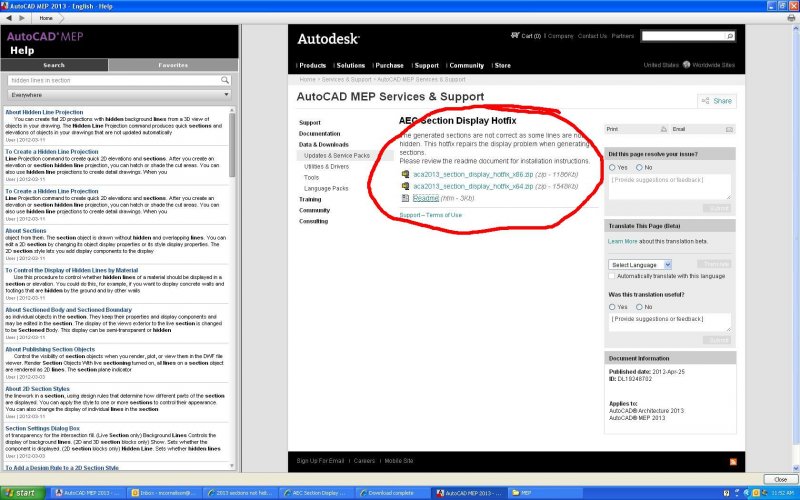The width and height of the screenshot is (800, 500).
Task: Click the search results scrollbar thumb
Action: (x=232, y=145)
